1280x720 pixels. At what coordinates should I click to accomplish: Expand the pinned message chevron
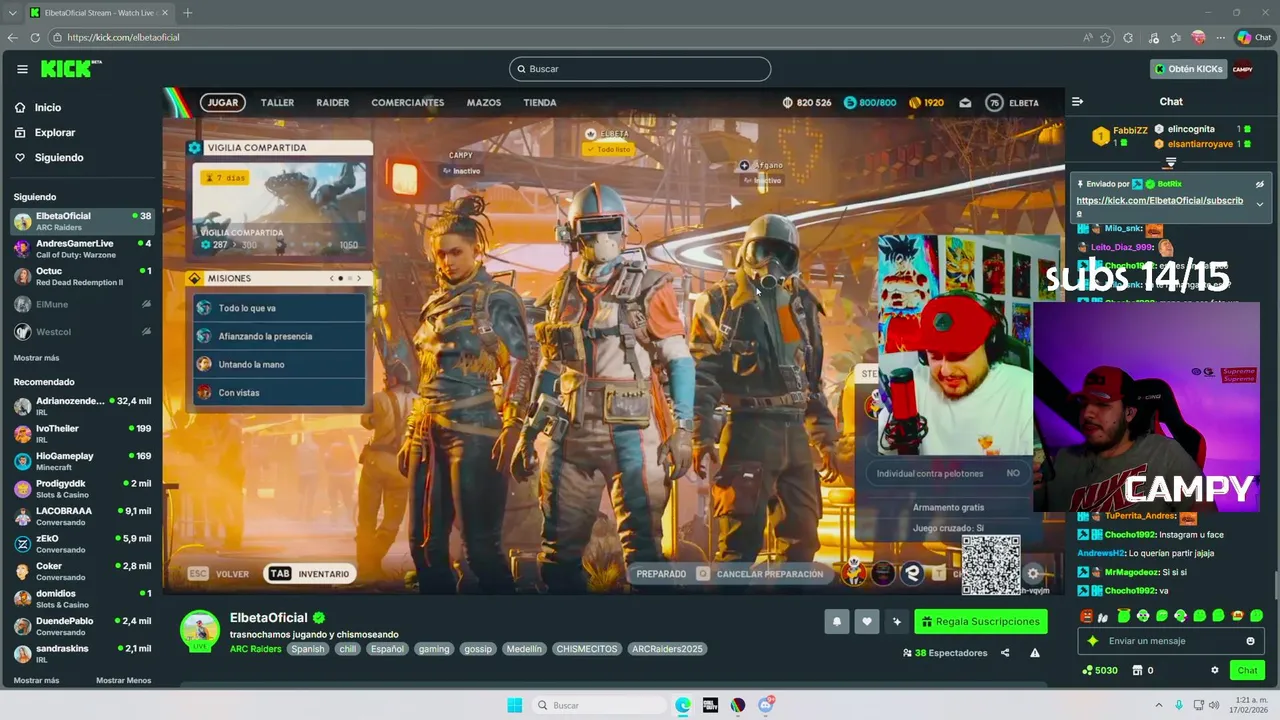coord(1260,204)
